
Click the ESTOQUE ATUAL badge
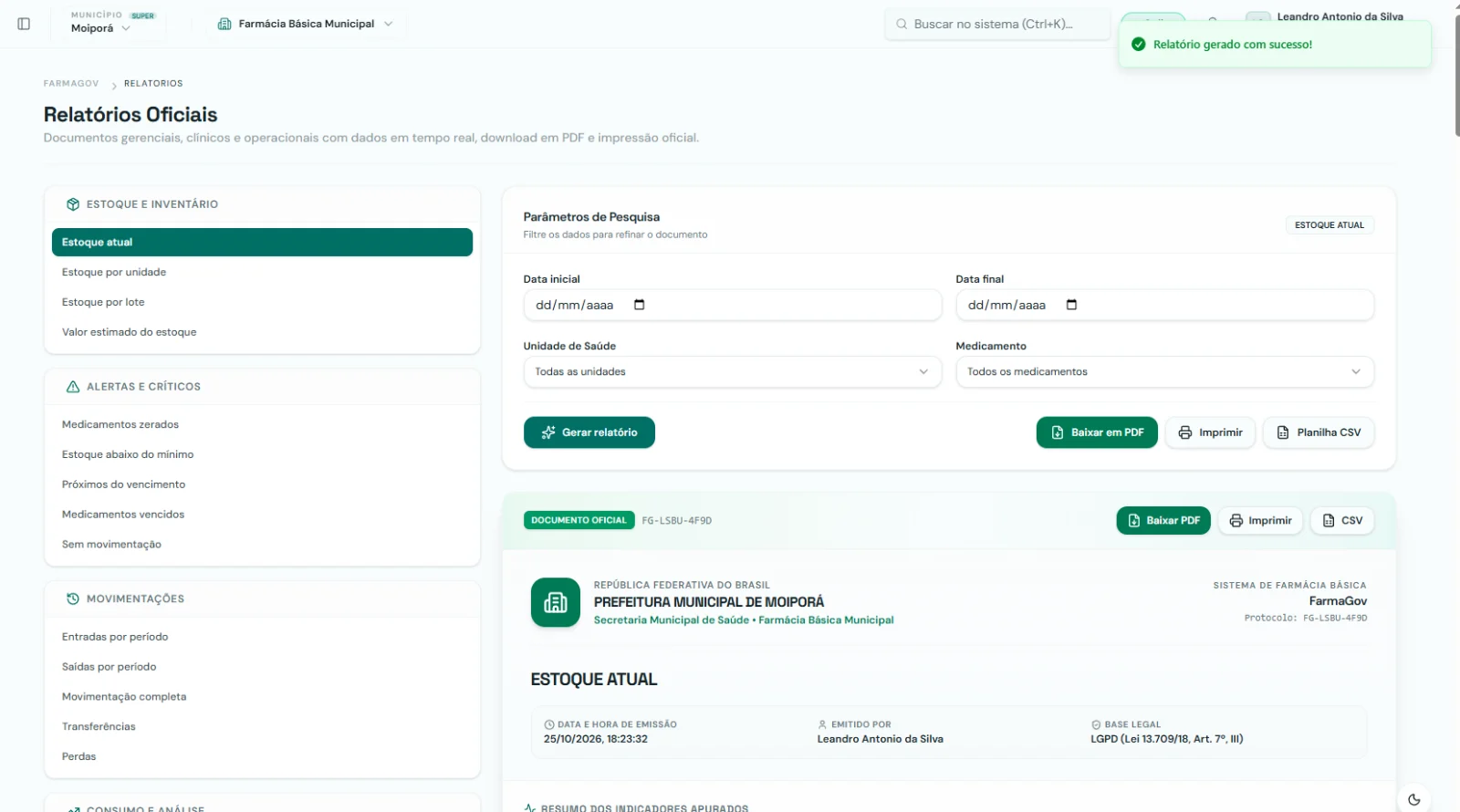pyautogui.click(x=1330, y=225)
